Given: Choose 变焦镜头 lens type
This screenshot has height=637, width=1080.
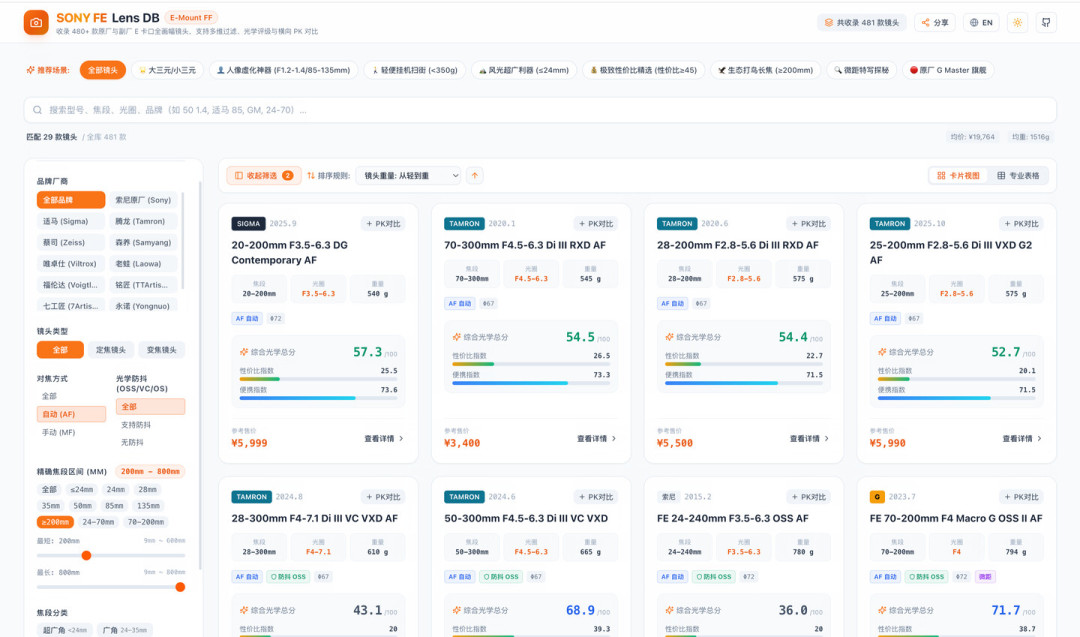Looking at the screenshot, I should (x=161, y=350).
